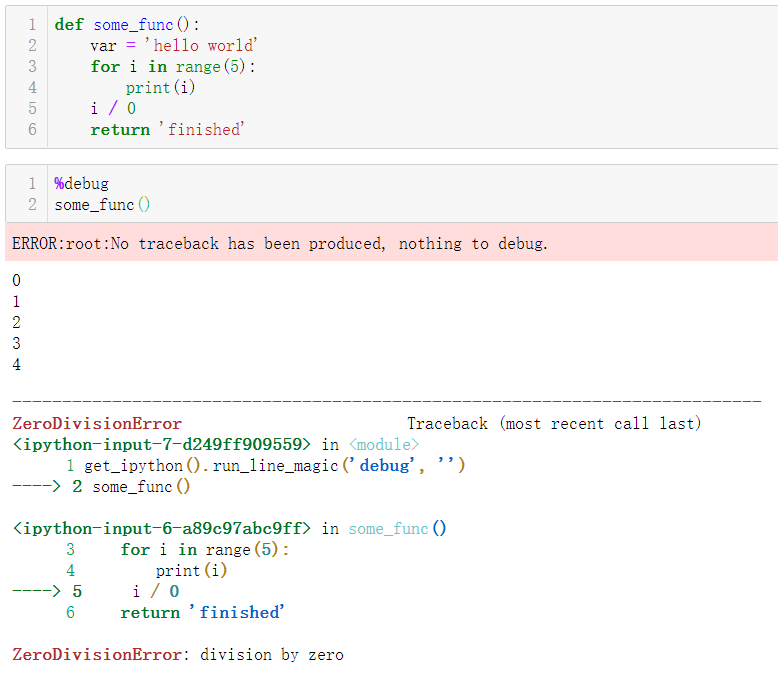Viewport: 778px width, 674px height.
Task: Click the arrow pointing to traceback line 5
Action: (x=36, y=591)
